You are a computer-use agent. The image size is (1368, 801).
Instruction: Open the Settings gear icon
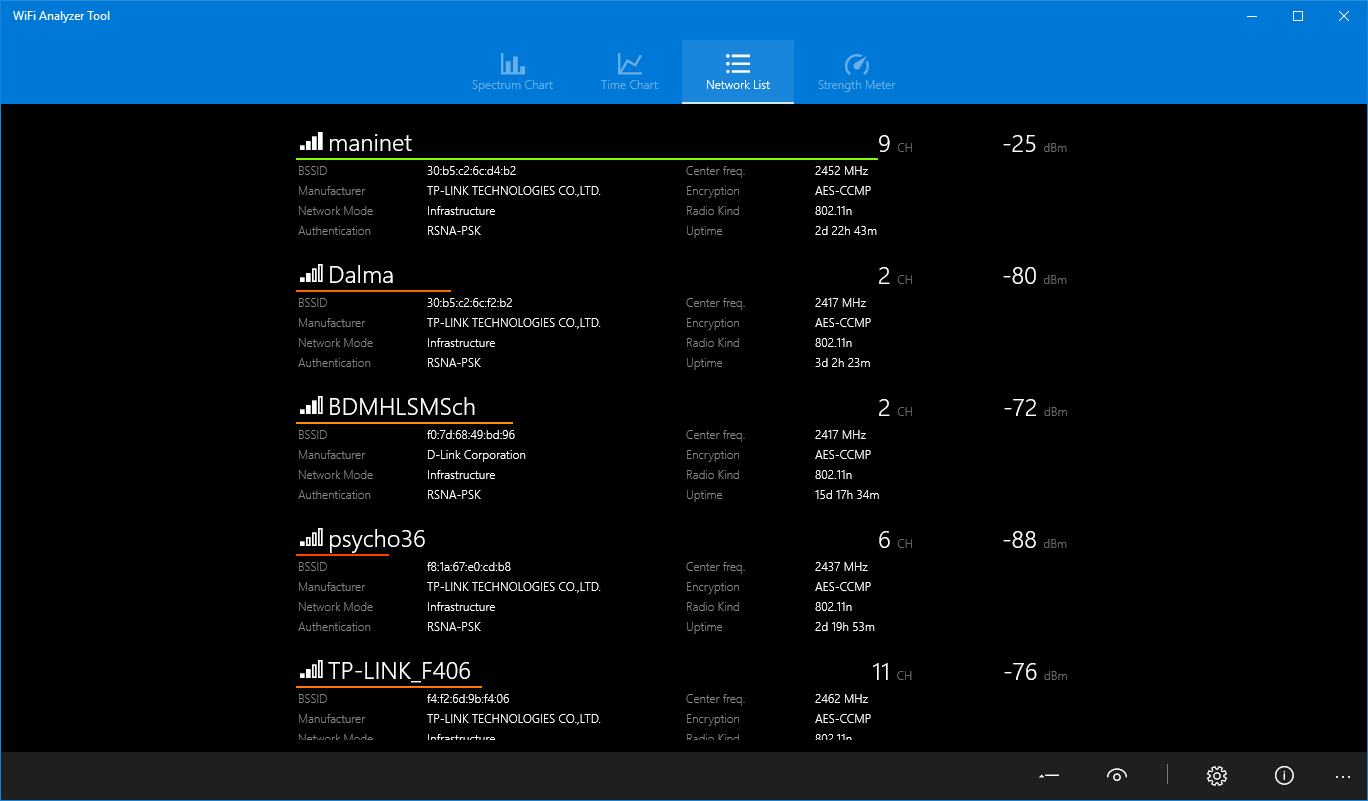tap(1216, 775)
